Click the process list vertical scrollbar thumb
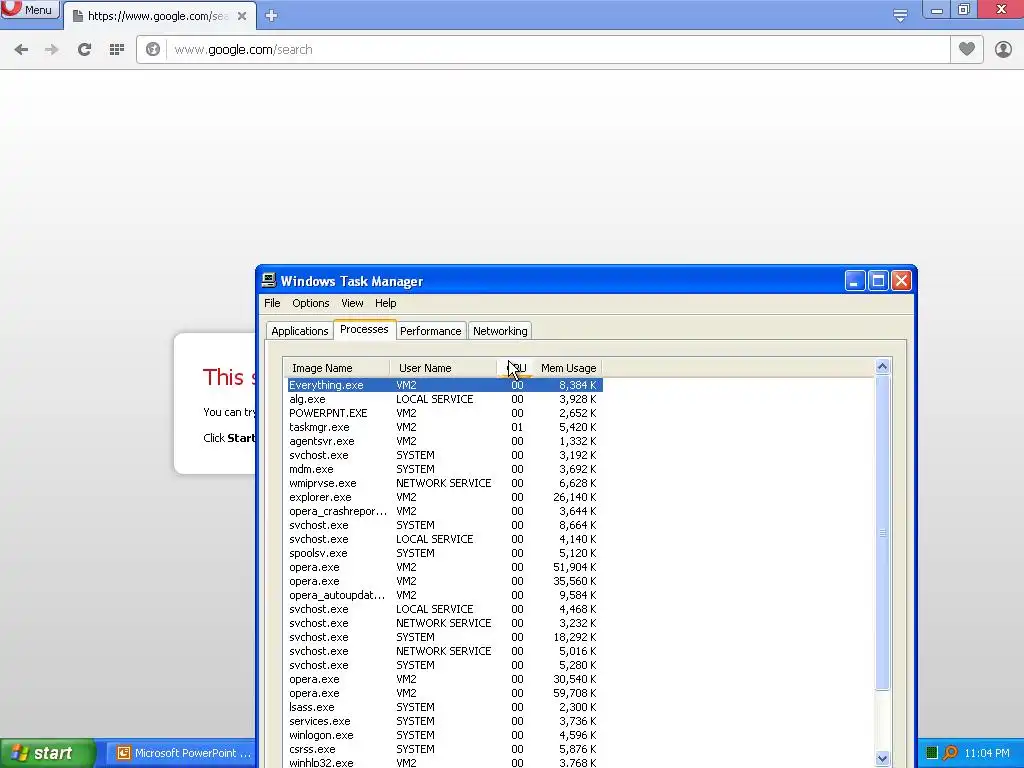This screenshot has height=768, width=1024. pyautogui.click(x=882, y=532)
